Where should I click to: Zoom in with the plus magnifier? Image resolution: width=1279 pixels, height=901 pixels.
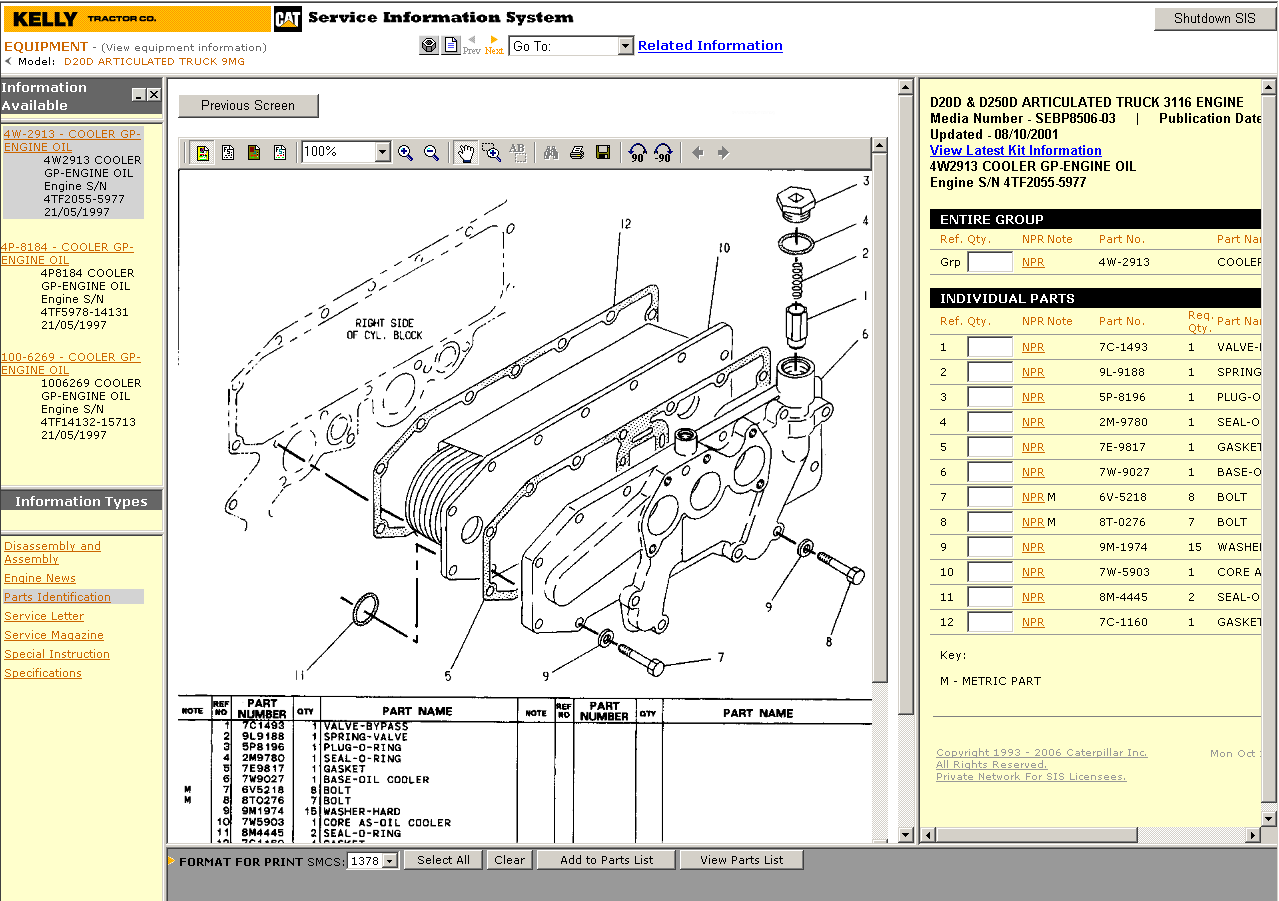point(405,152)
